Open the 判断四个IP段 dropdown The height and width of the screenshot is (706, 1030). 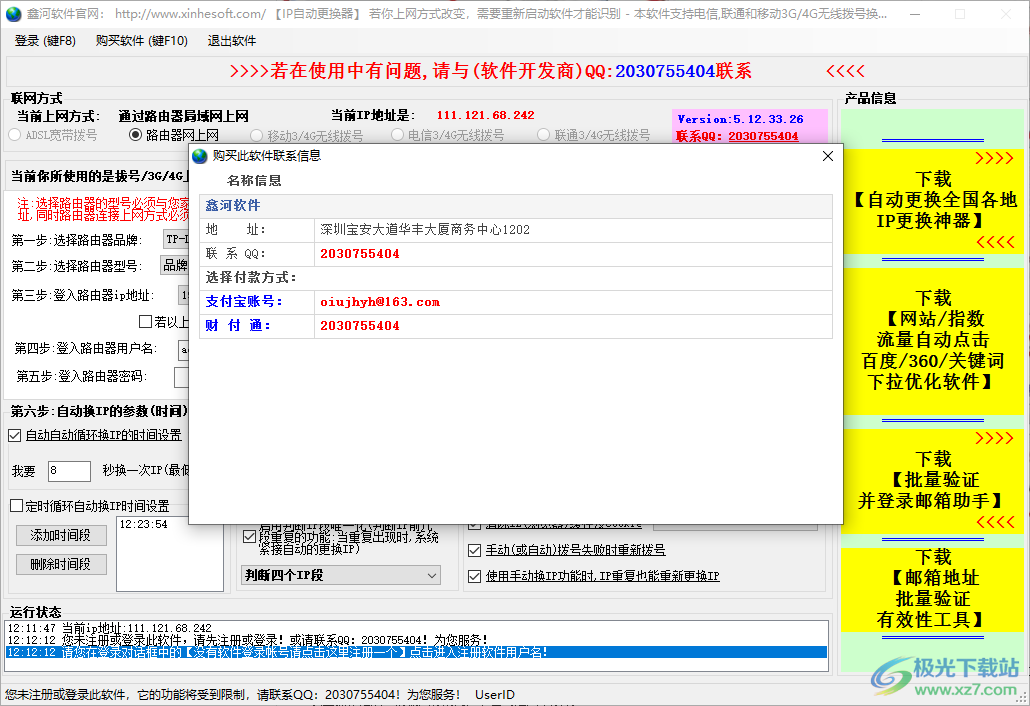pyautogui.click(x=340, y=575)
